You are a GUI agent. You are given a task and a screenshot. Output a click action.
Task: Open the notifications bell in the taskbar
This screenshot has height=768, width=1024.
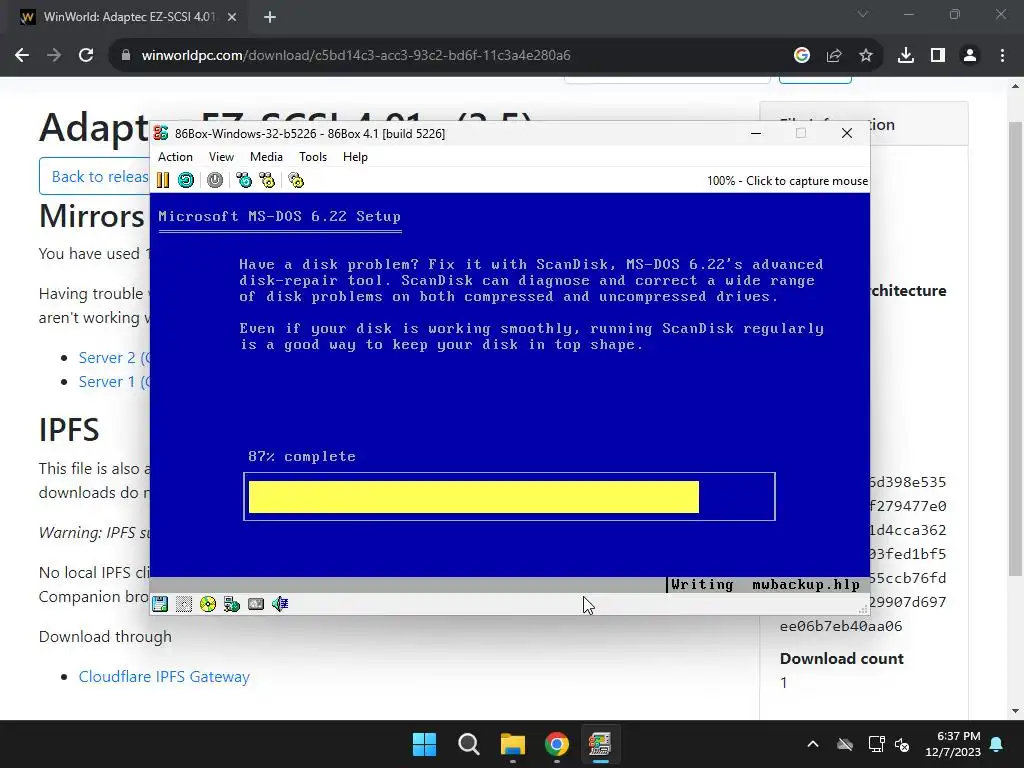point(997,744)
